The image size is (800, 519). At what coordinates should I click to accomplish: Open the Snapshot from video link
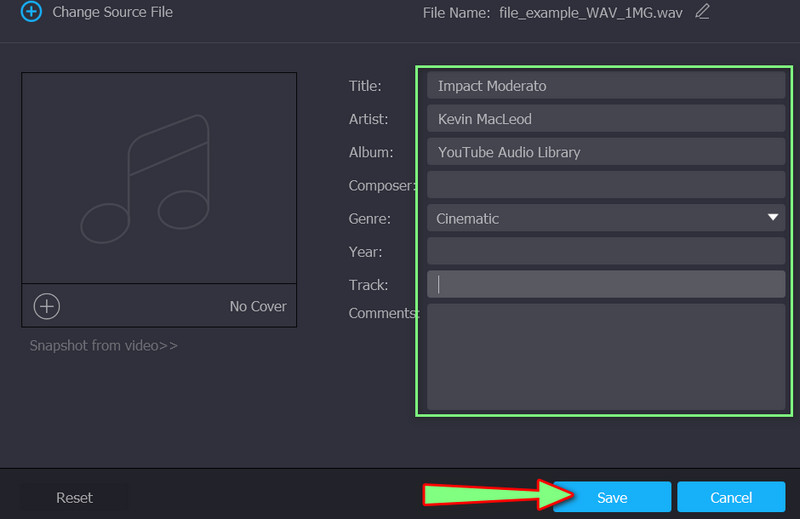(x=104, y=346)
